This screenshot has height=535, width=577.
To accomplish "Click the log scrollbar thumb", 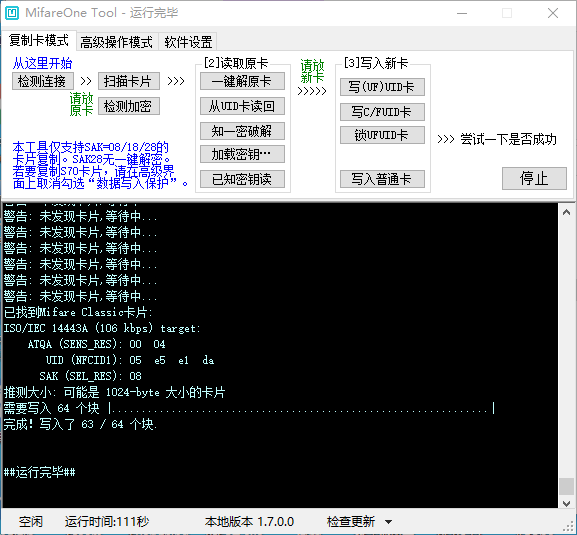I will pos(566,486).
